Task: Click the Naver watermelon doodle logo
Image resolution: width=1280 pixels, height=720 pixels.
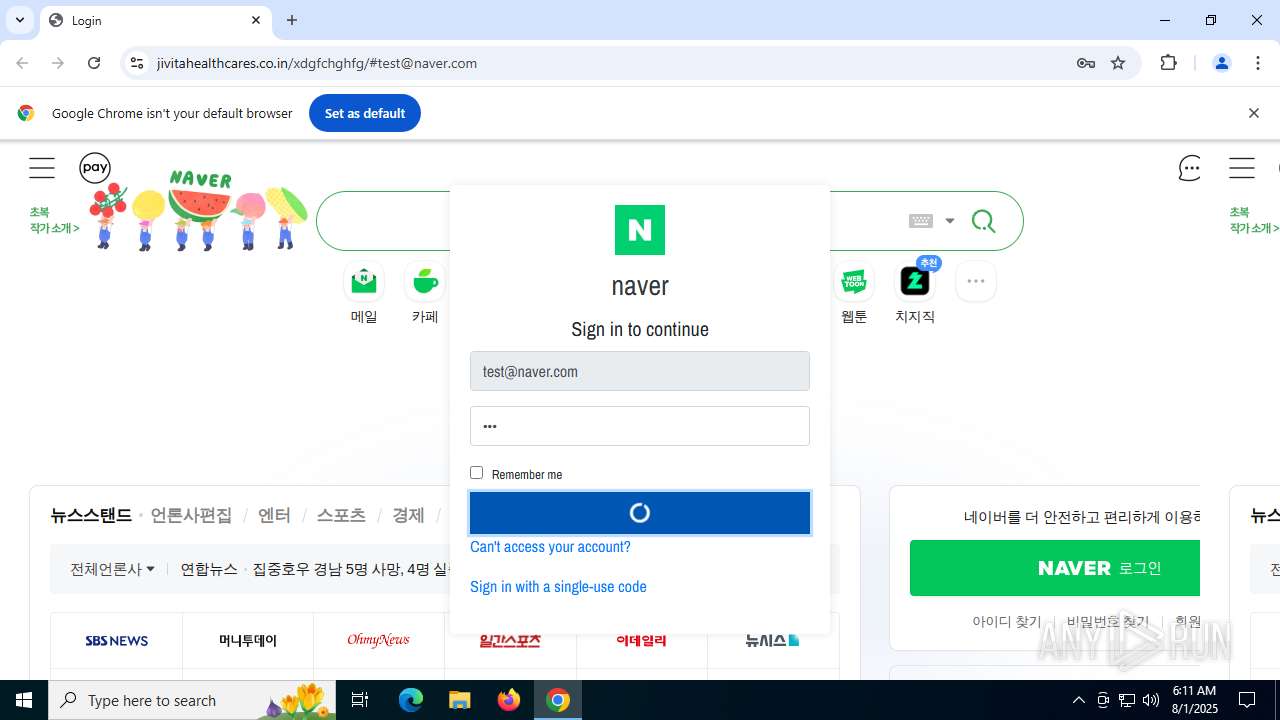Action: click(199, 210)
